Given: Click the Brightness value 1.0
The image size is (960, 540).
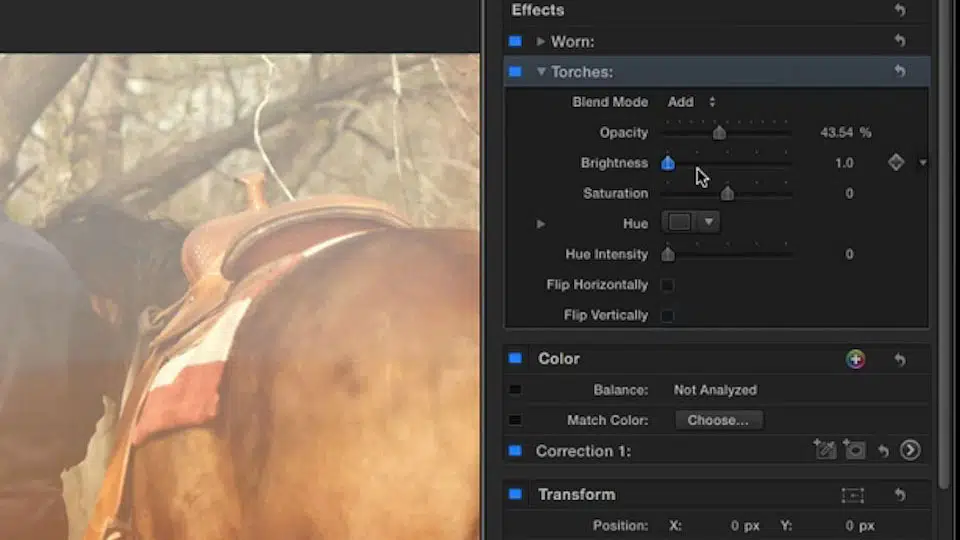Looking at the screenshot, I should pos(844,163).
